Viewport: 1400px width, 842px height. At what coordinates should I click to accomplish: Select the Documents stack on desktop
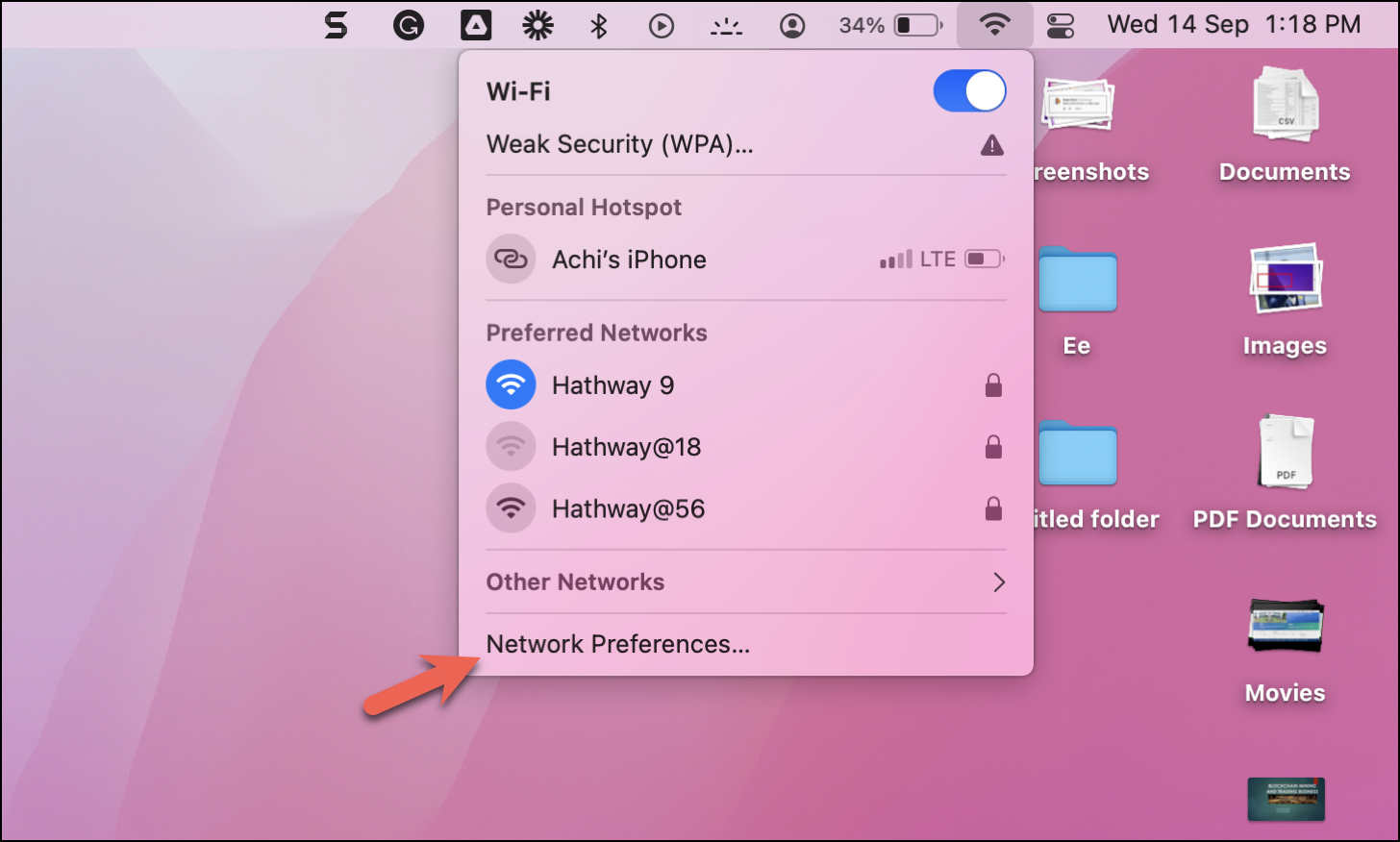[1285, 125]
